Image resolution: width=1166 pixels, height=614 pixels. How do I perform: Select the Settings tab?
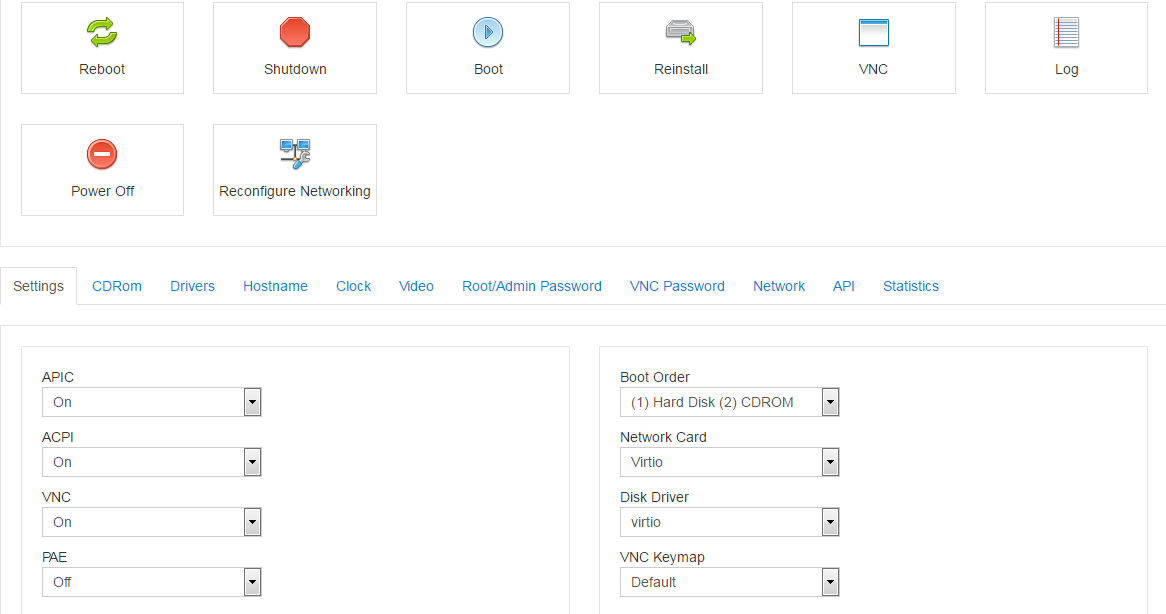[x=39, y=286]
